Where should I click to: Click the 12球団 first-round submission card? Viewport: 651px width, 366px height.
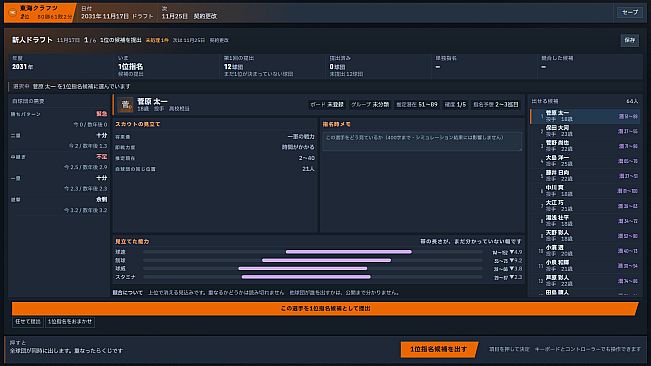pos(273,66)
